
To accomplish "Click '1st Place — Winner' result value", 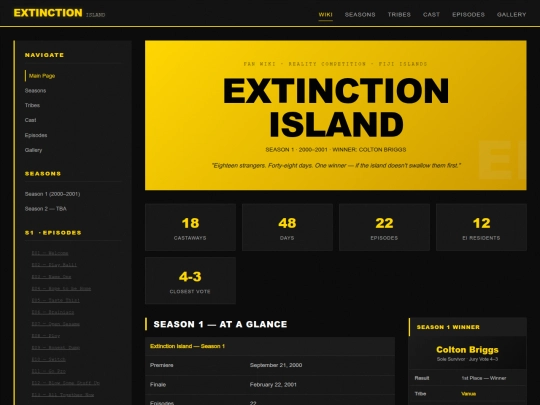I will pyautogui.click(x=484, y=378).
